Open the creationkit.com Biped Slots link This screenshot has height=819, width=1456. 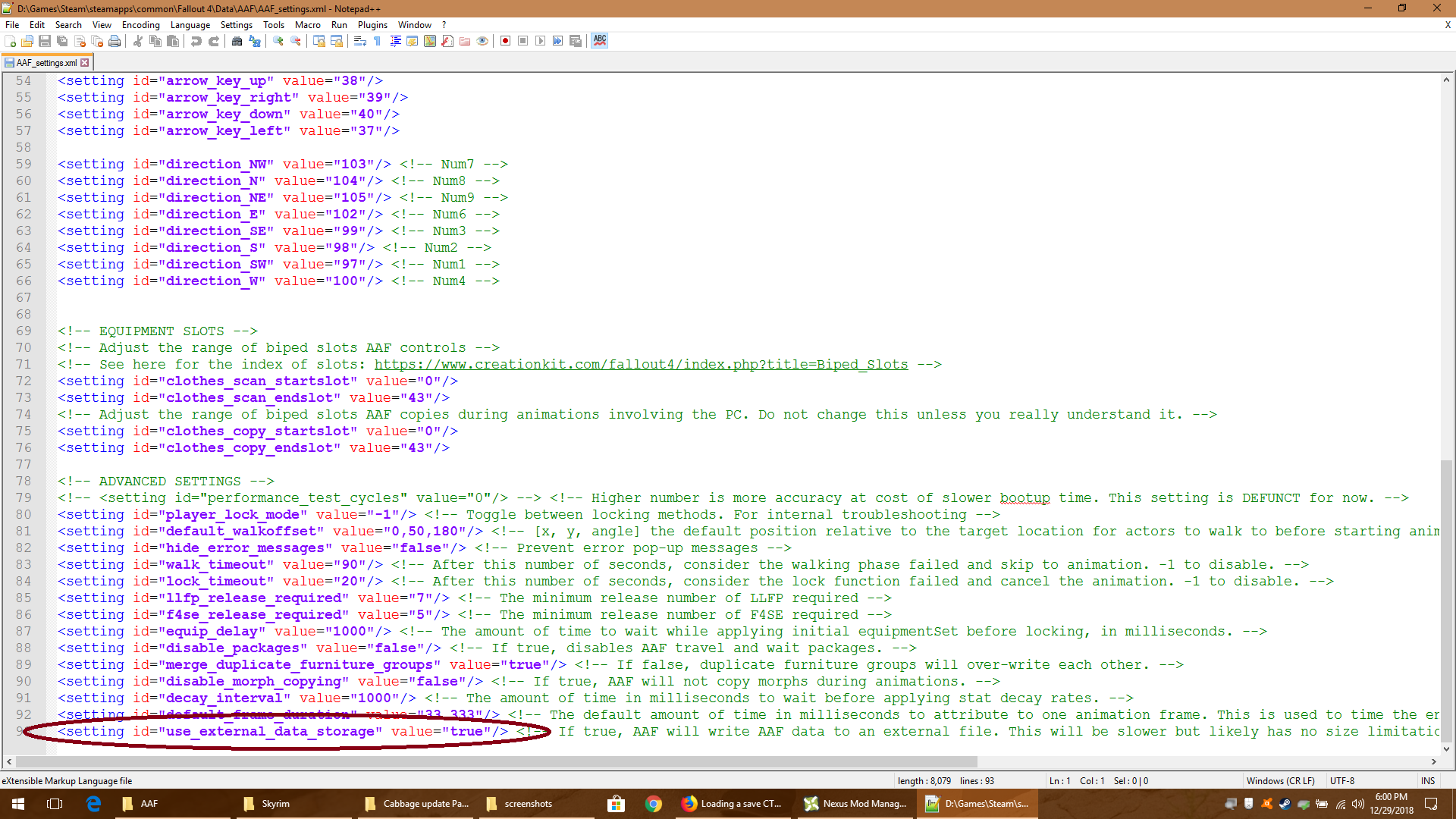(641, 365)
